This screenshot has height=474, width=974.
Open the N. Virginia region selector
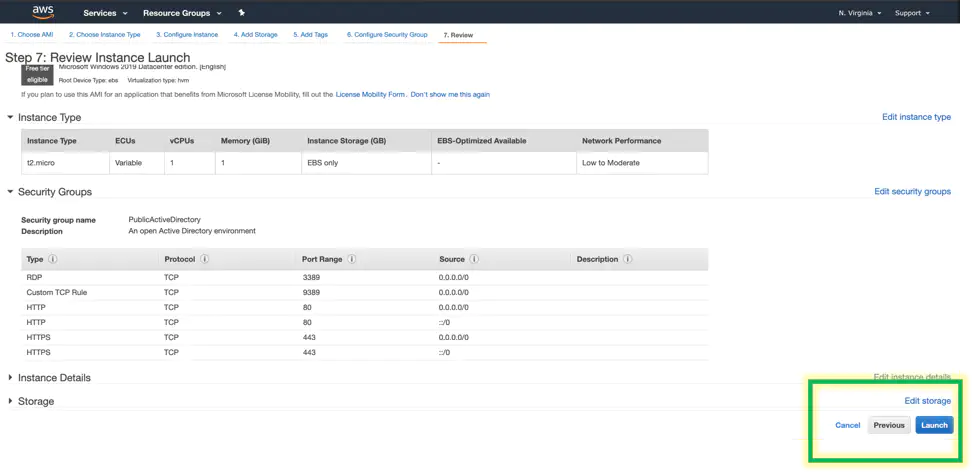(x=860, y=13)
